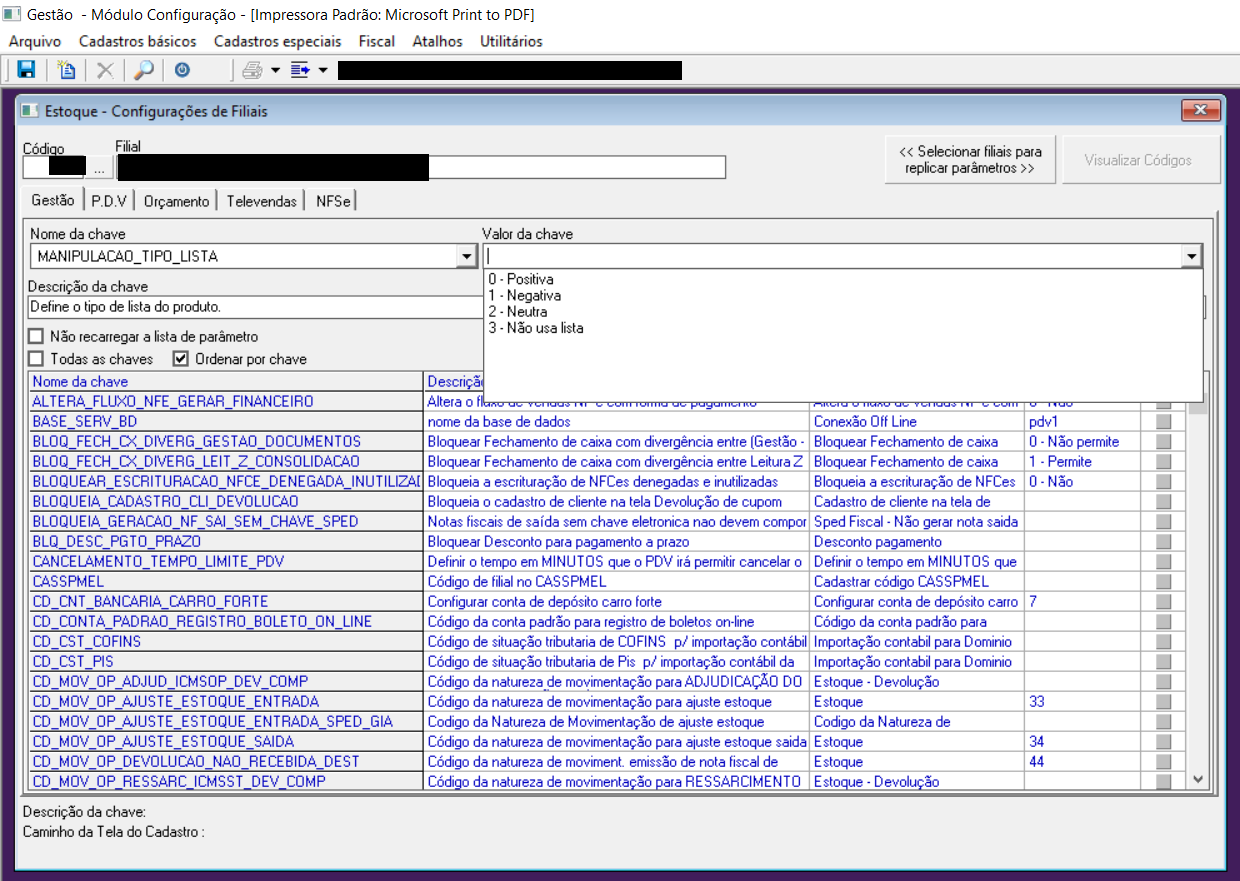Open the export icon dropdown arrow
Screen dimensions: 1240x881
[x=323, y=70]
